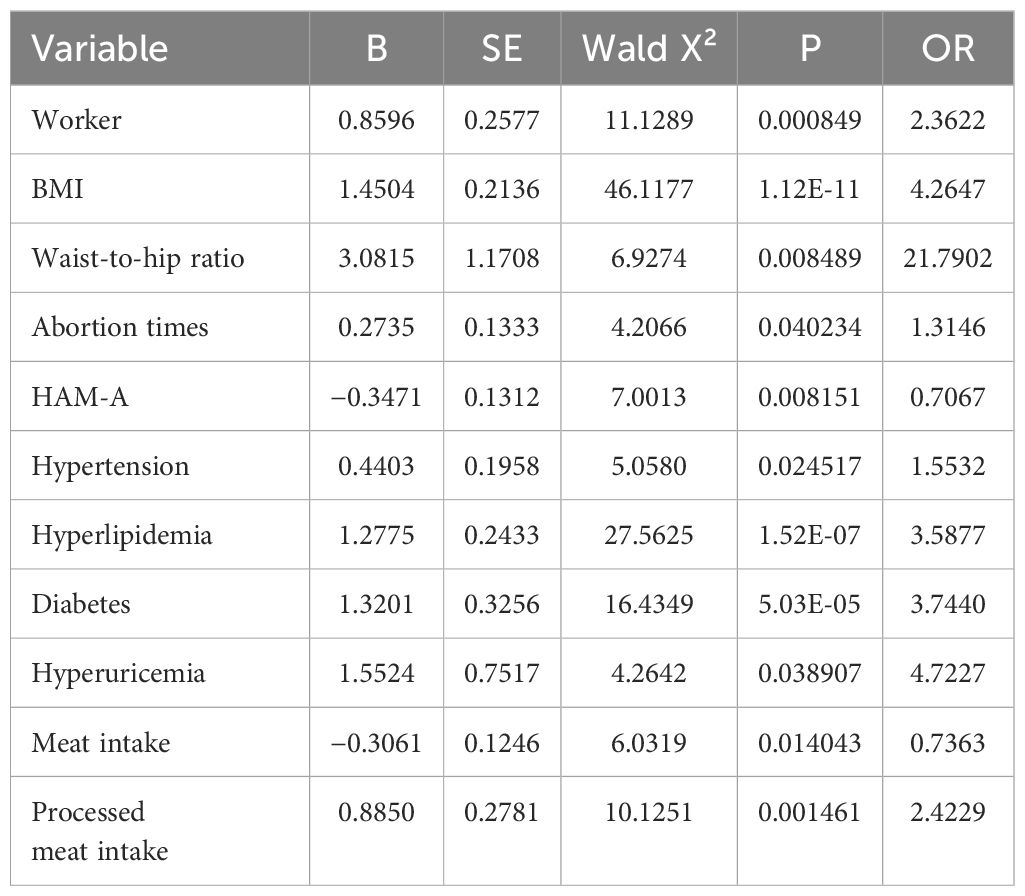The height and width of the screenshot is (896, 1025).
Task: Click the HAM-A row label
Action: (x=80, y=397)
